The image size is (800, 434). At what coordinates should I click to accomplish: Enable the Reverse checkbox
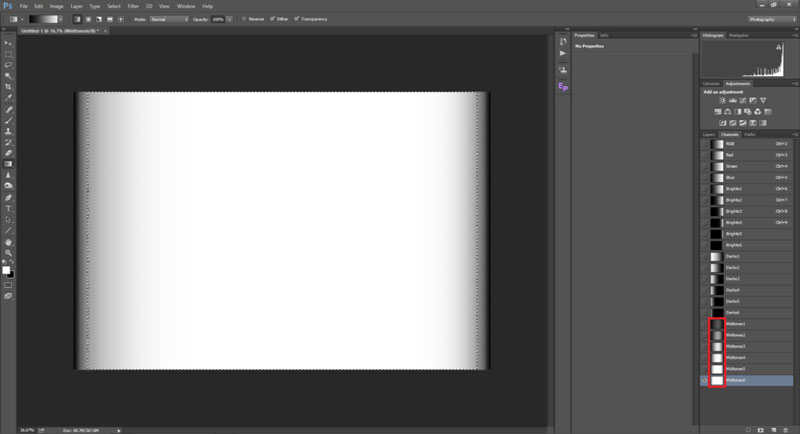[x=244, y=19]
